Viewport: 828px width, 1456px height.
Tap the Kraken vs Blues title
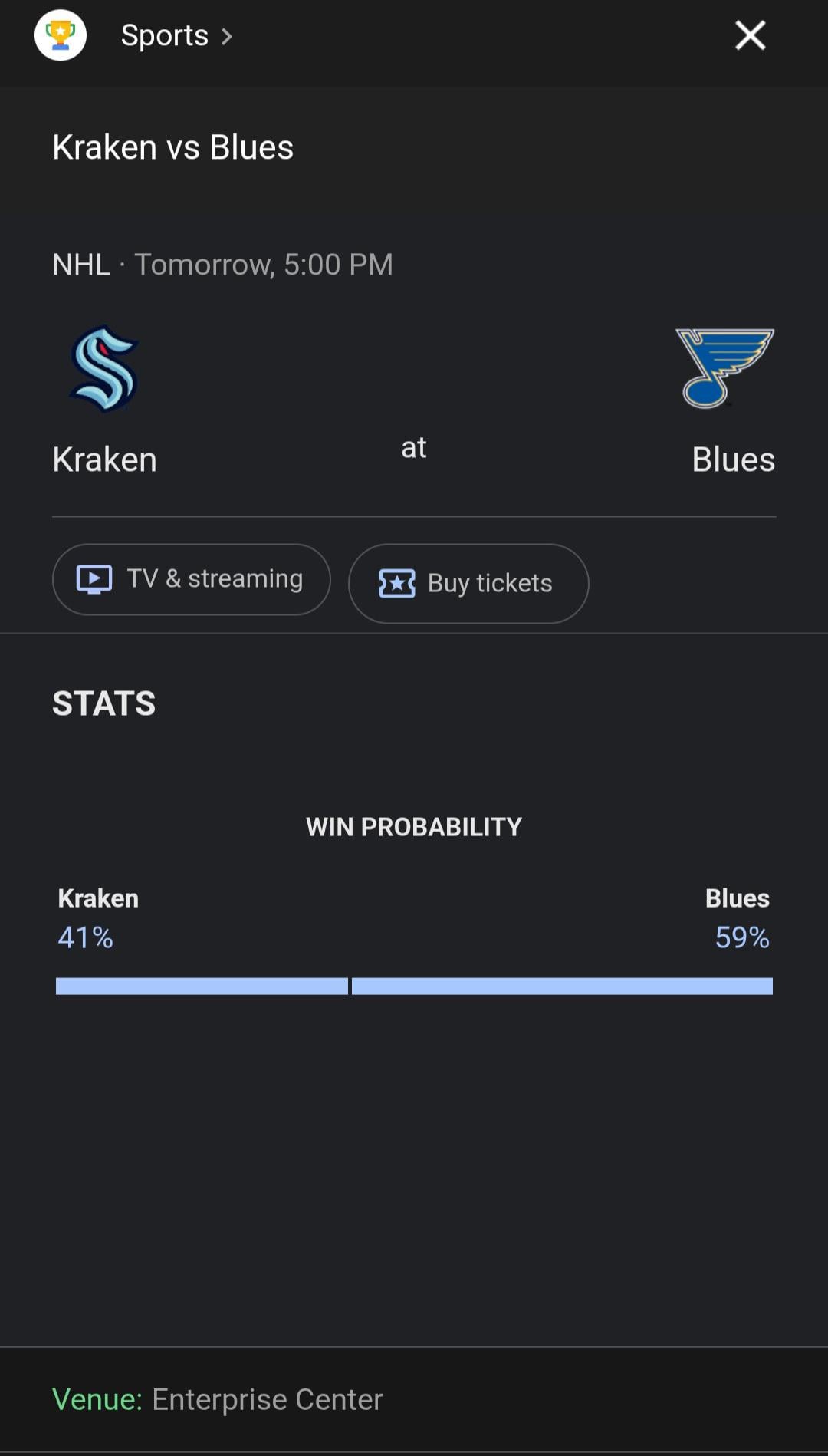172,147
